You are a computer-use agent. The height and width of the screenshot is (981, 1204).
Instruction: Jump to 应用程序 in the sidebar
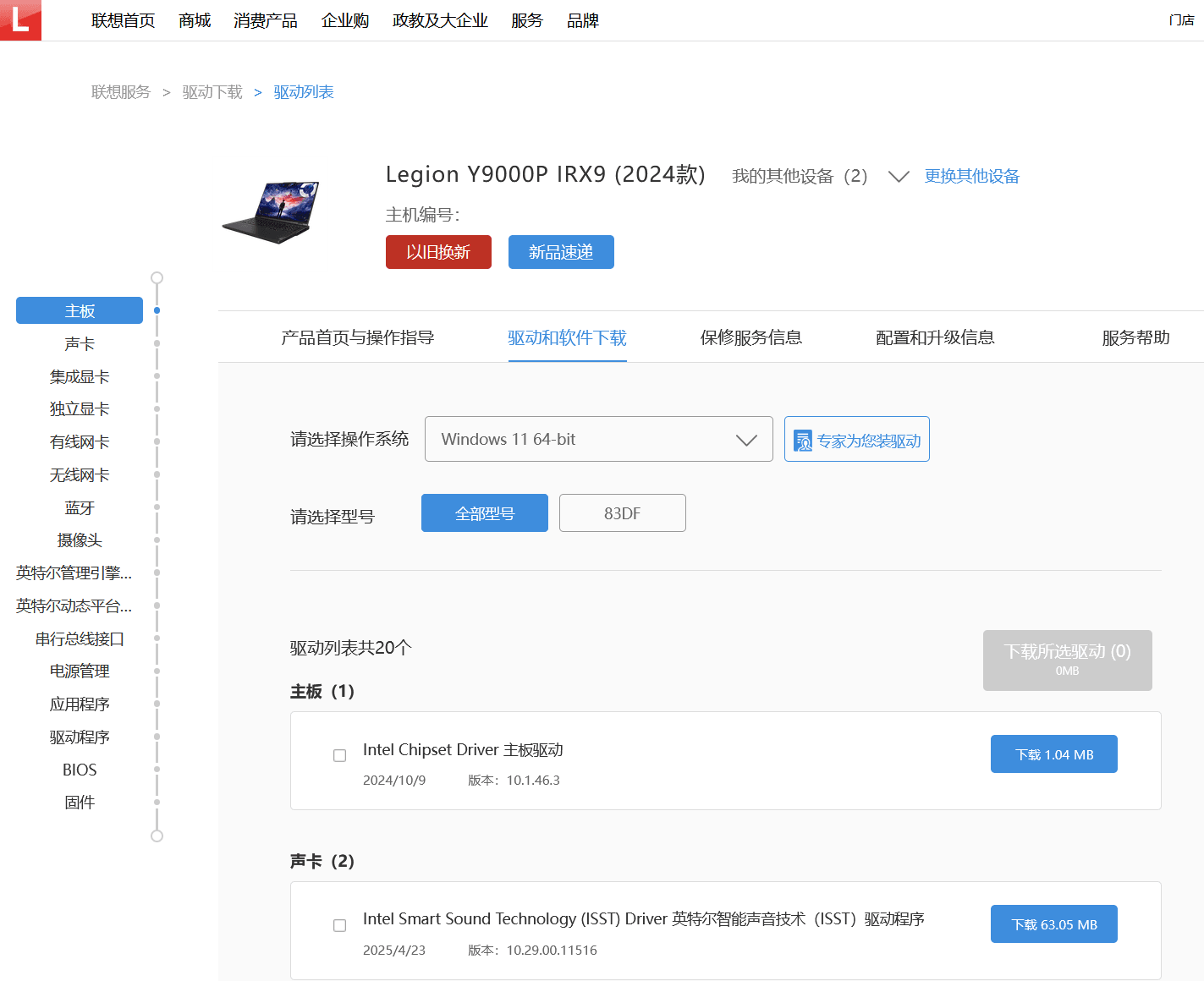pyautogui.click(x=80, y=704)
